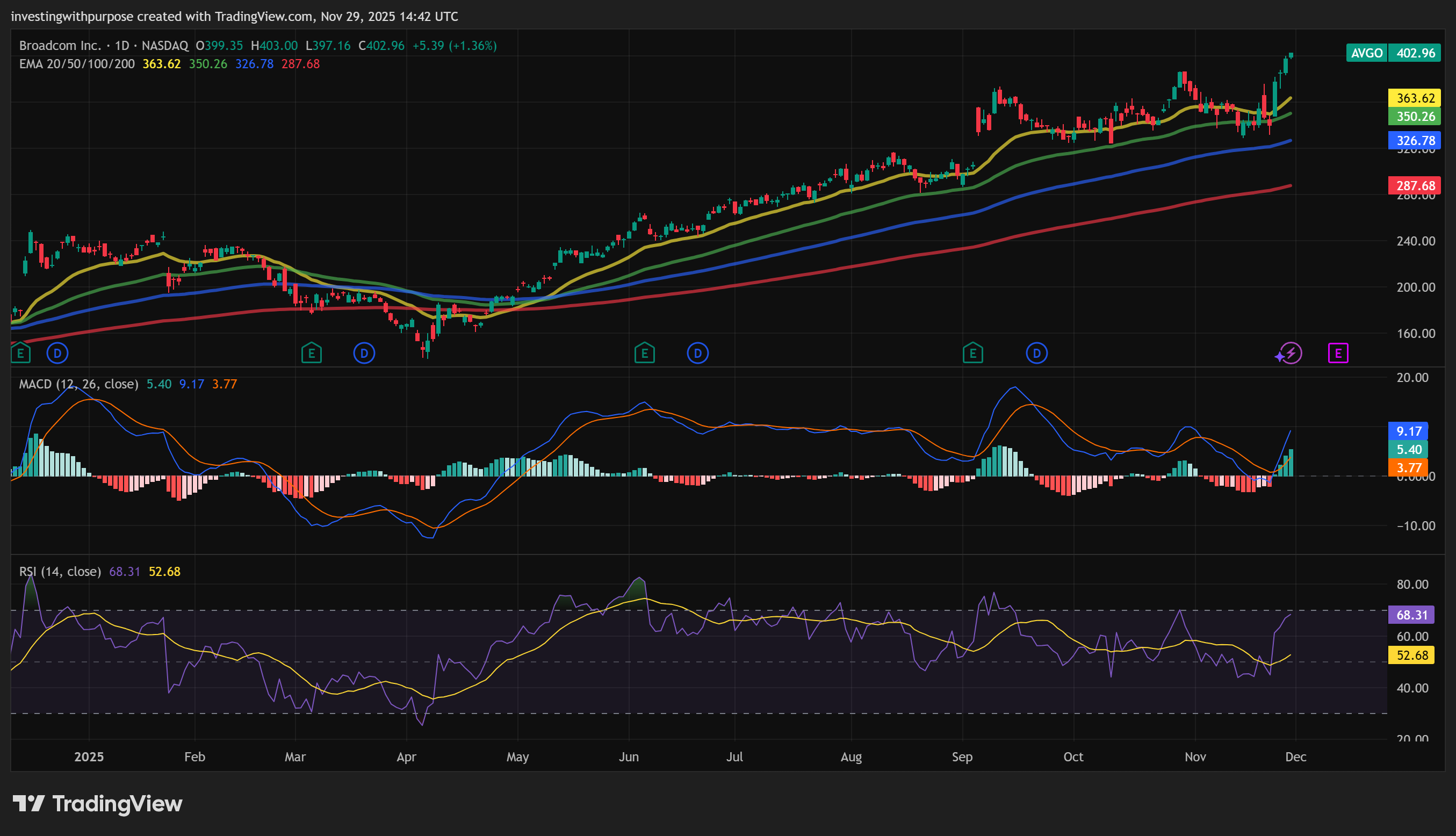Screen dimensions: 1456x836
Task: Click the purple 68.31 RSI value label
Action: point(1411,614)
